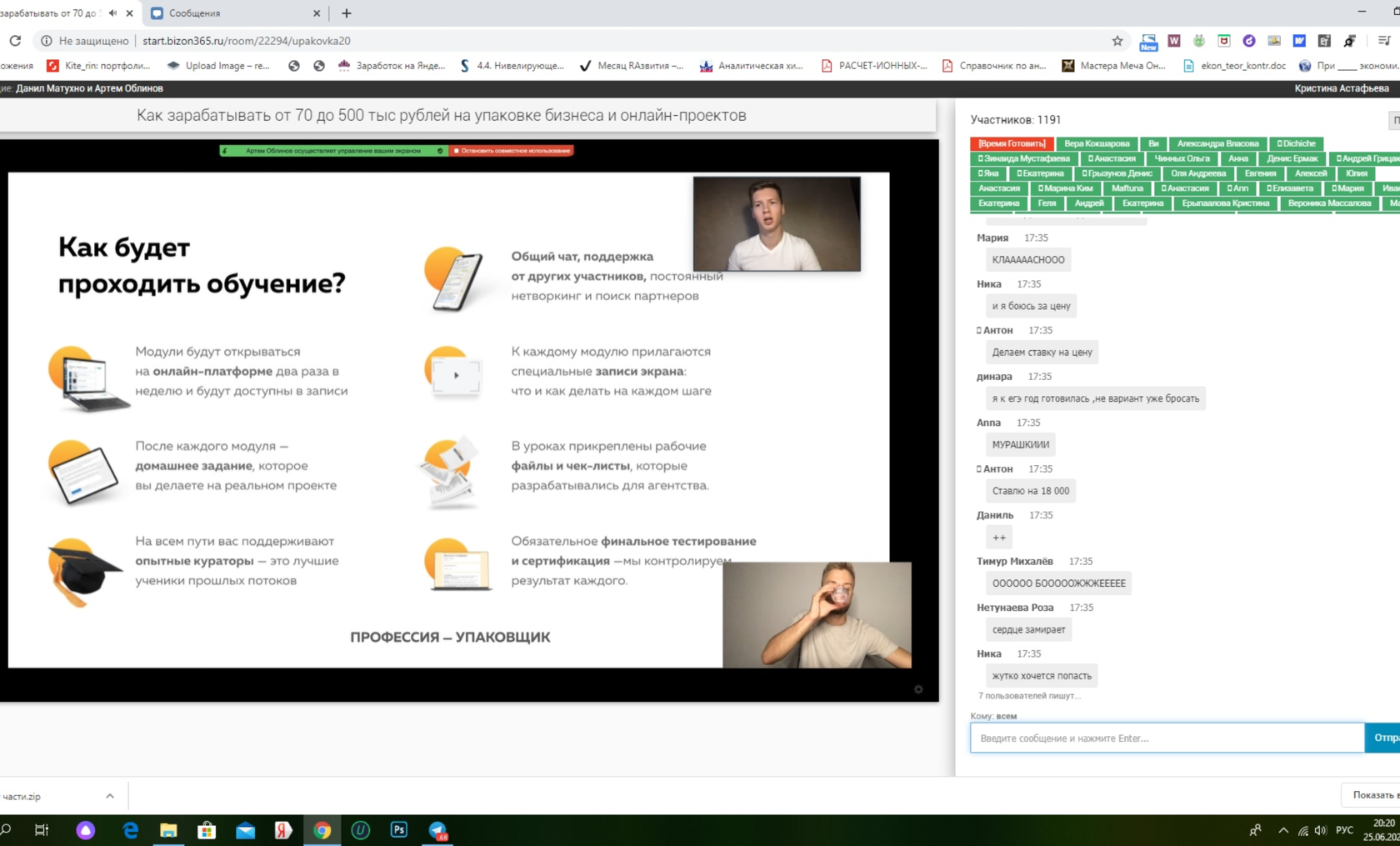Select participant Вера Кокшарова tag

coord(1097,143)
